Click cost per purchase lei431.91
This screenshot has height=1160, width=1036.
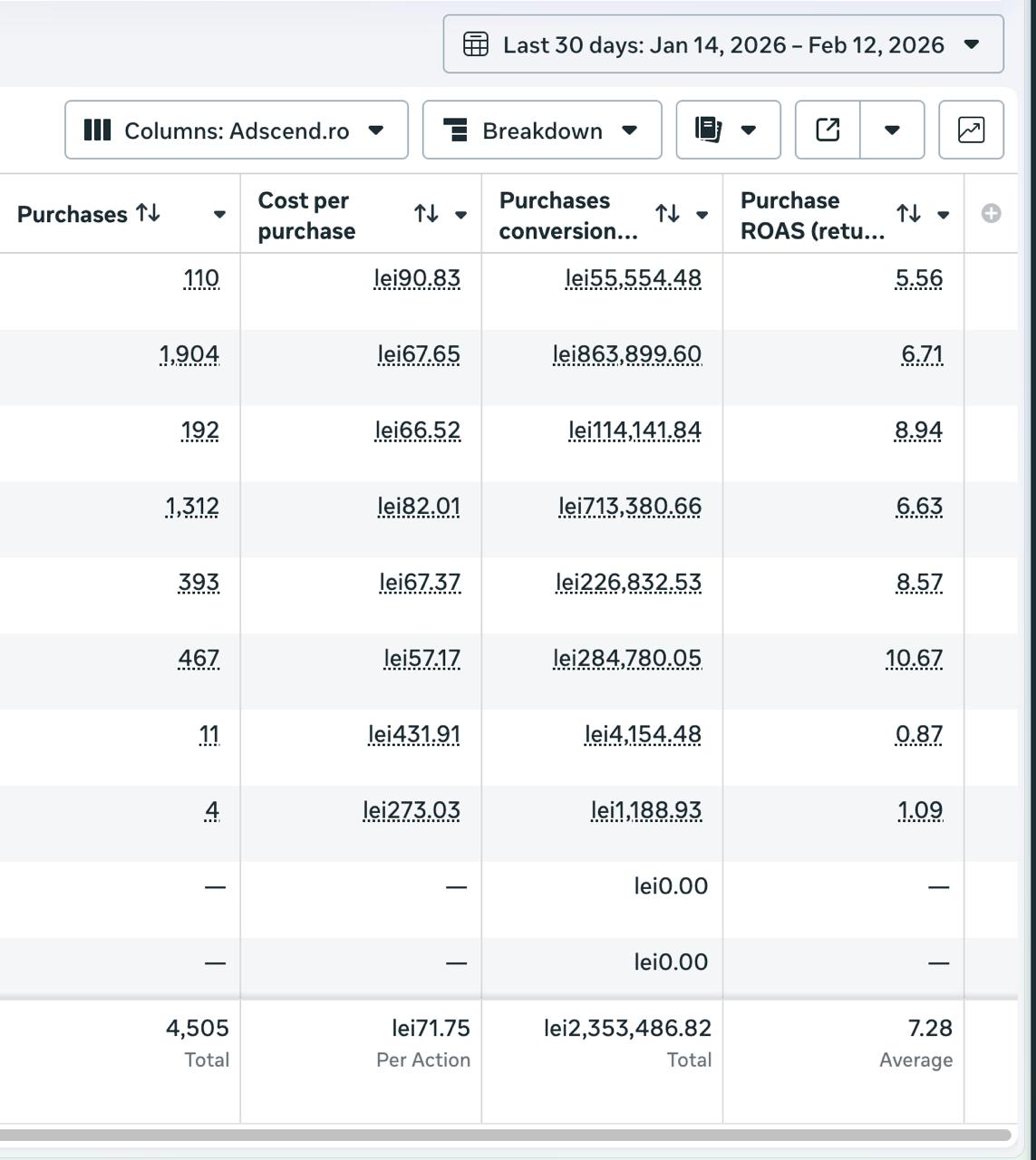[x=414, y=734]
